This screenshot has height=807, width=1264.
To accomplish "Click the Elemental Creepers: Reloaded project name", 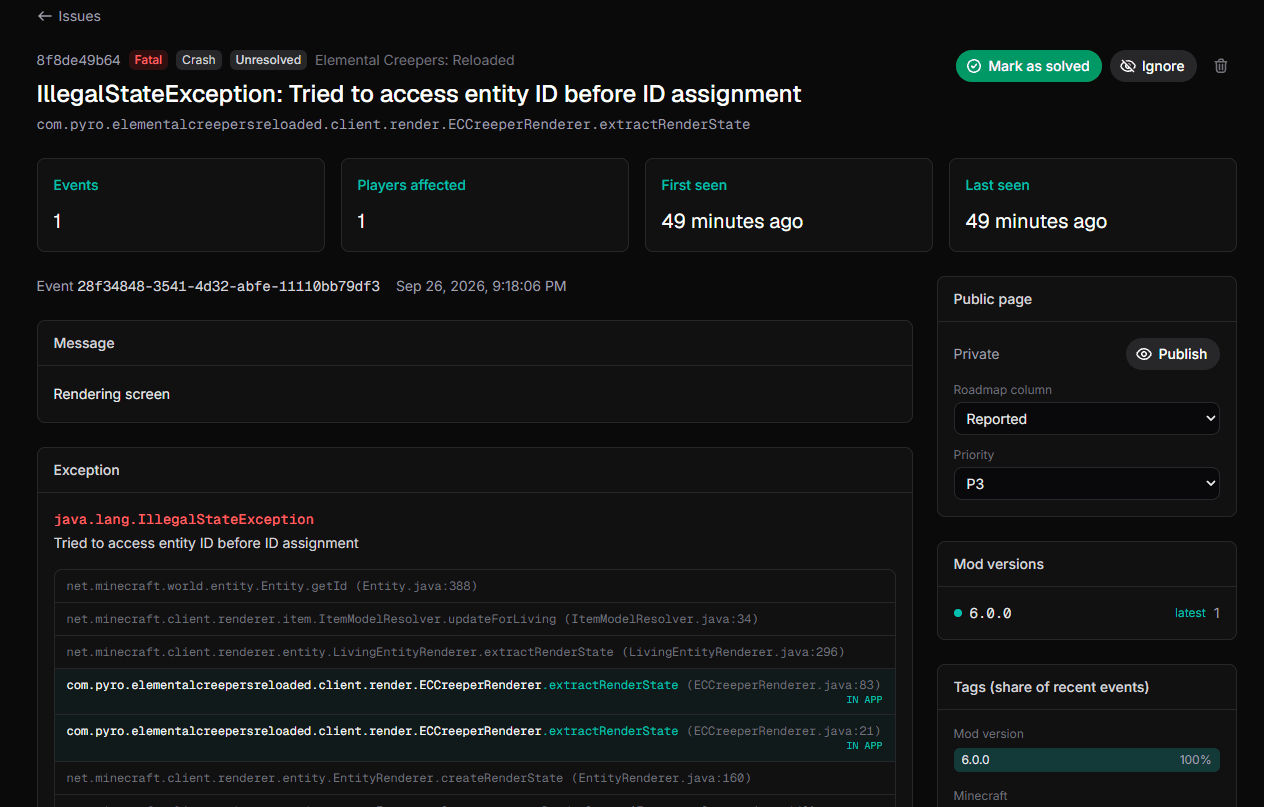I will (415, 60).
